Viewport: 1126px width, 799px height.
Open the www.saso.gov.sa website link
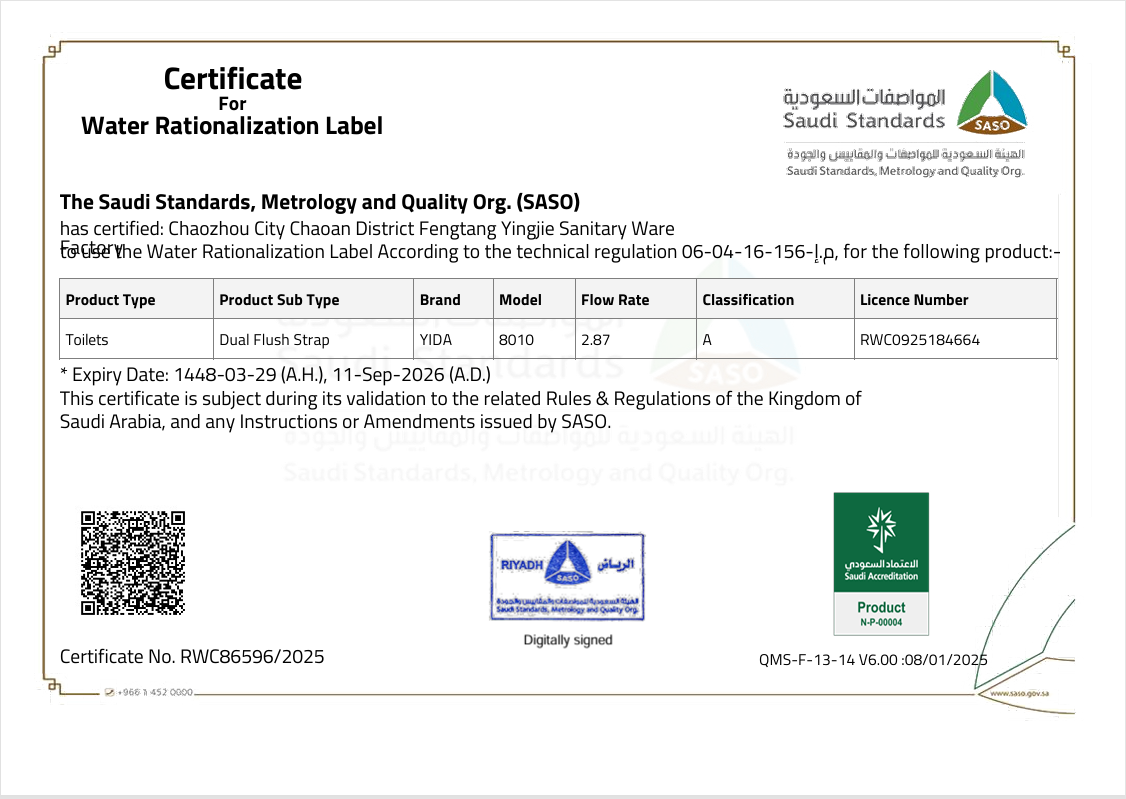click(x=1019, y=693)
